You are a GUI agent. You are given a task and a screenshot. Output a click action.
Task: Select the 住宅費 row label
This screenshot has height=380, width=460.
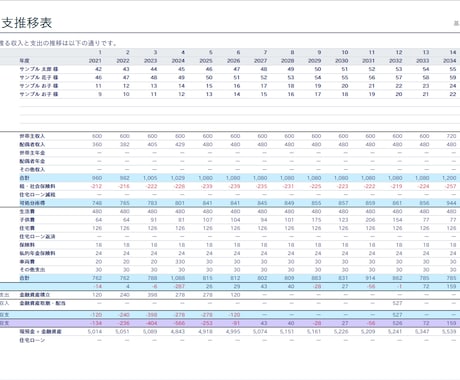tap(27, 228)
